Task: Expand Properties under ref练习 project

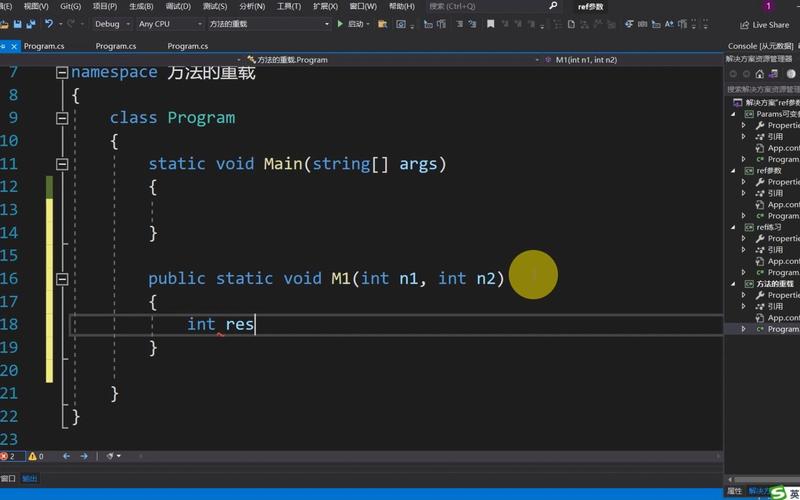Action: (x=743, y=239)
